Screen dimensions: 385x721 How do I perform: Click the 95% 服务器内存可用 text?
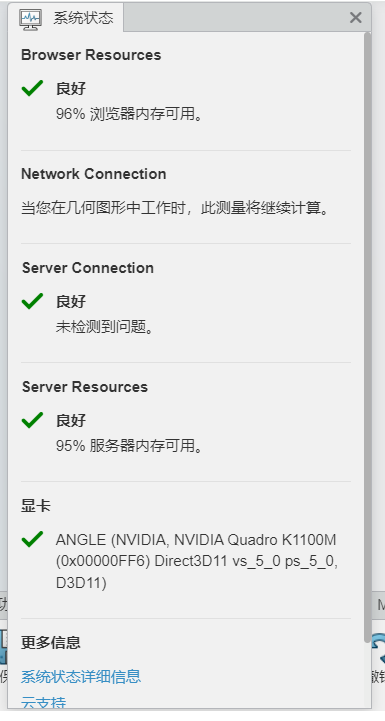click(129, 446)
